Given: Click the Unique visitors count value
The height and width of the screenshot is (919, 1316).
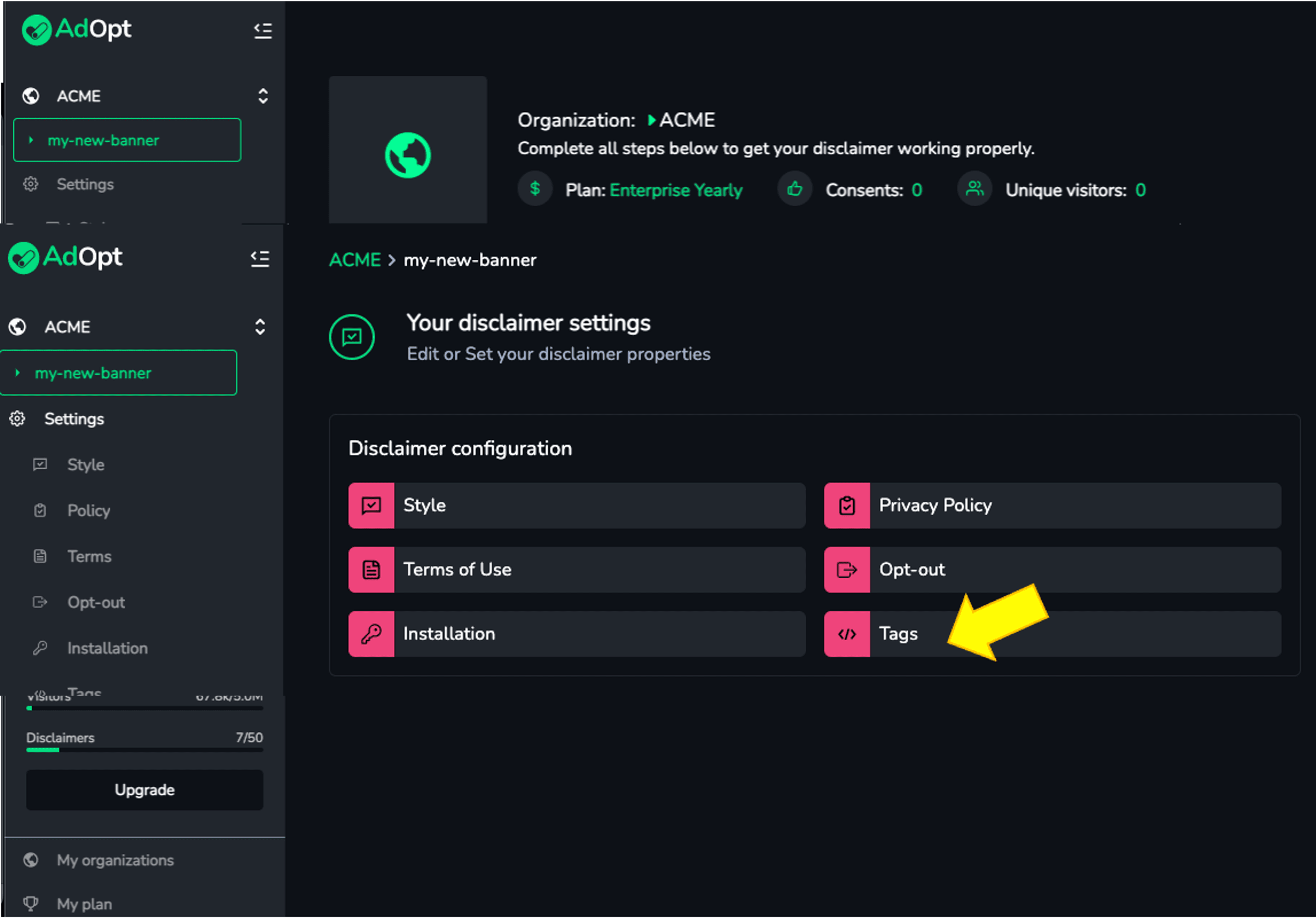Looking at the screenshot, I should (x=1140, y=190).
